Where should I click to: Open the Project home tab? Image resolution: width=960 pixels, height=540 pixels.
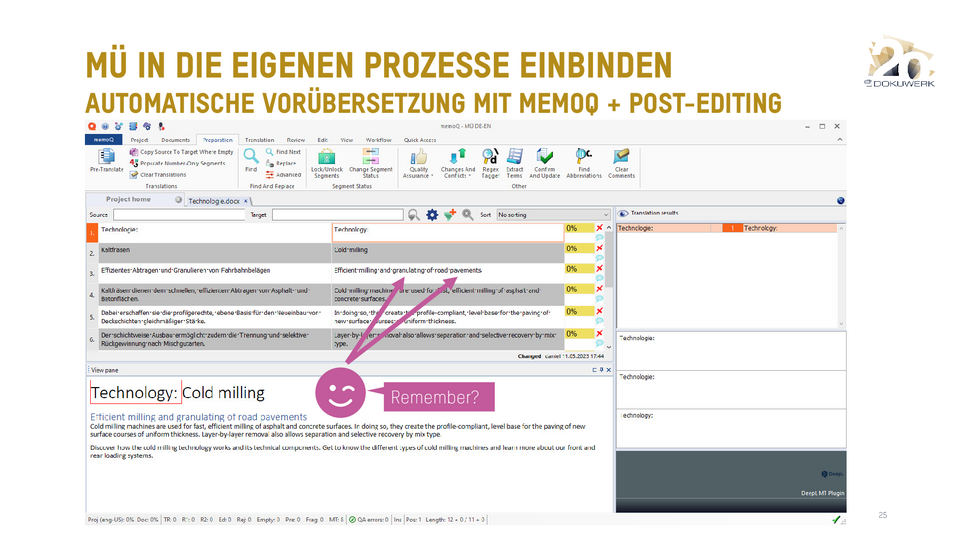pos(128,200)
